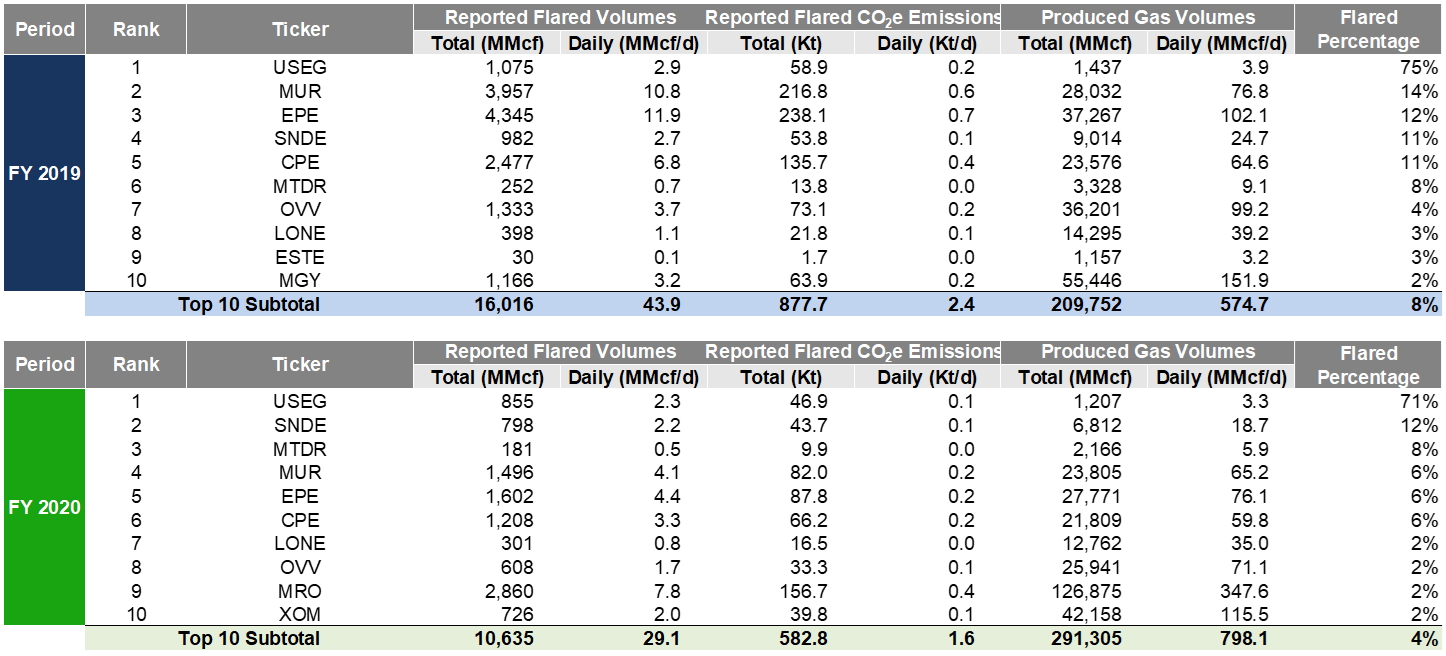Click the 75% flared percentage for USEG
This screenshot has width=1446, height=656.
1420,67
